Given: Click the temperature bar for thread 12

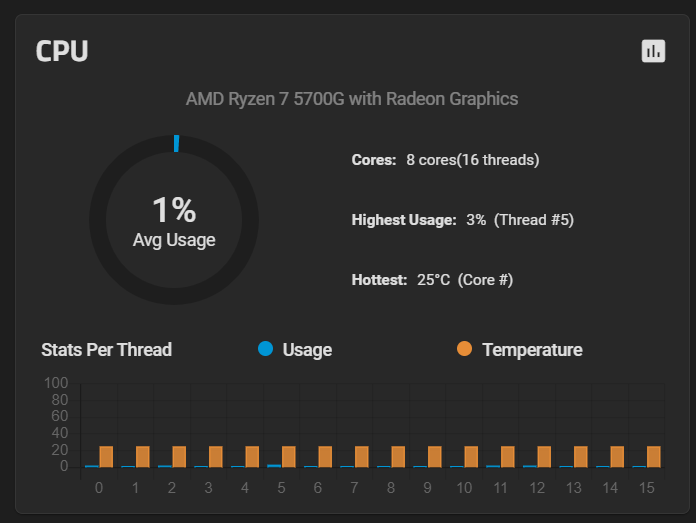Looking at the screenshot, I should [544, 457].
